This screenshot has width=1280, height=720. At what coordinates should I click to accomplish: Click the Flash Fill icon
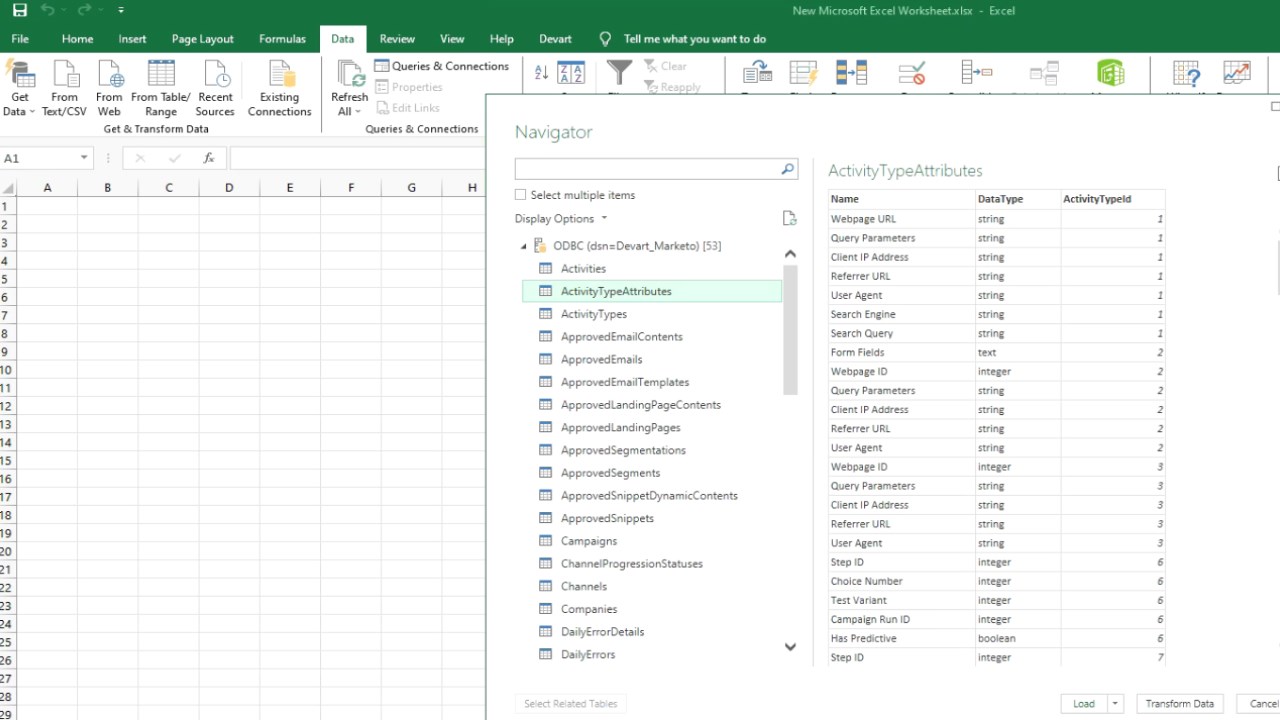click(803, 73)
